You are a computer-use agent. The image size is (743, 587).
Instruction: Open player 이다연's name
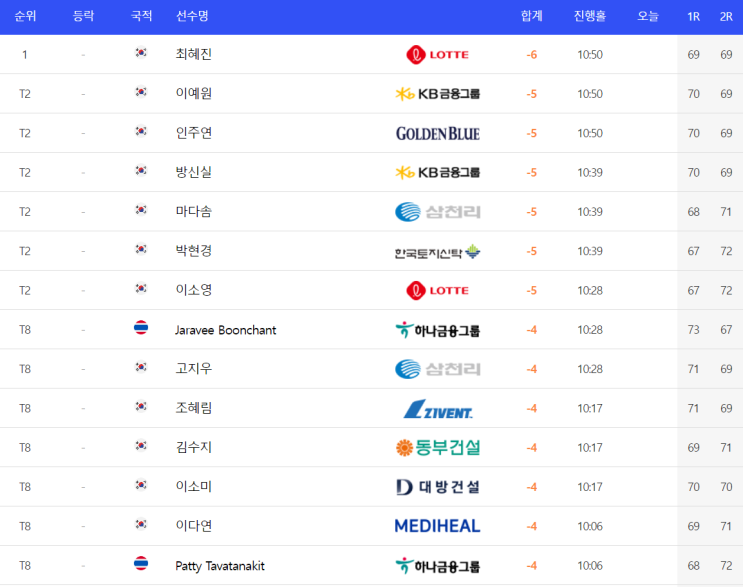[193, 526]
